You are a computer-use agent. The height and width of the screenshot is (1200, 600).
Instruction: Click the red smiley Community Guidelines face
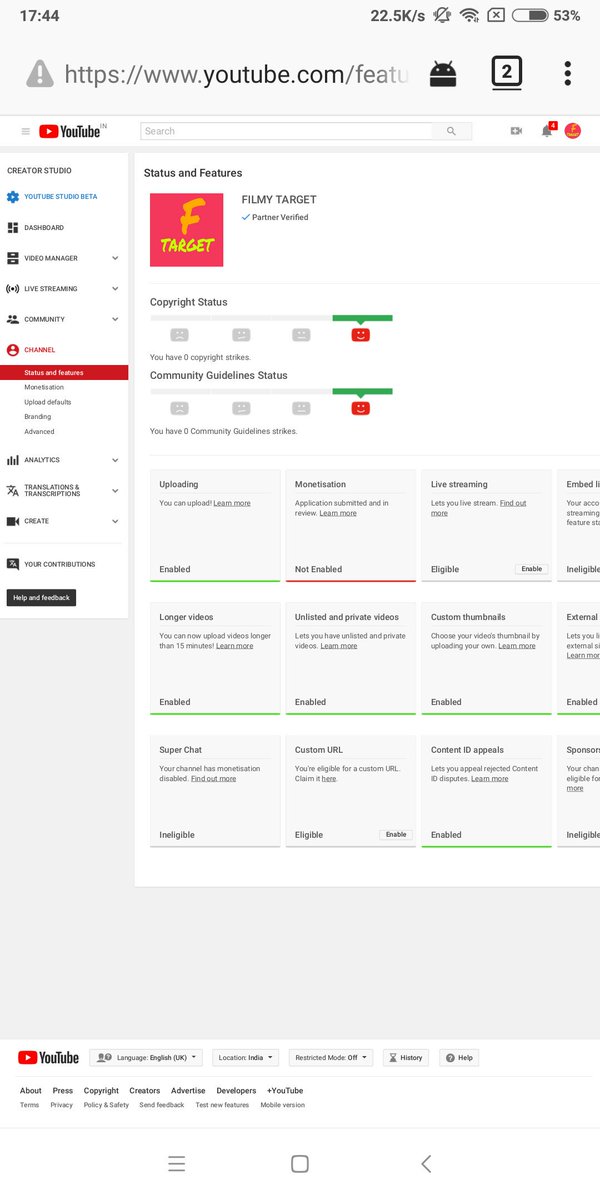click(361, 408)
